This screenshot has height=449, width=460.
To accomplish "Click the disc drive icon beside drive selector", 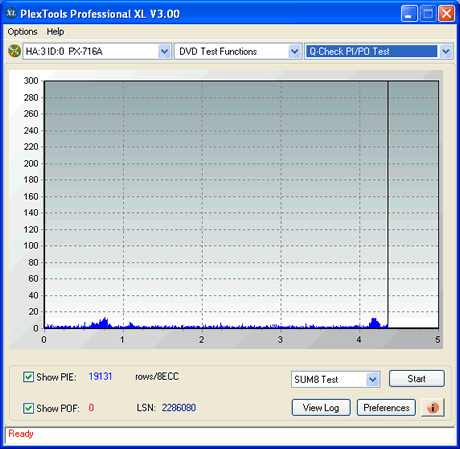I will coord(14,51).
